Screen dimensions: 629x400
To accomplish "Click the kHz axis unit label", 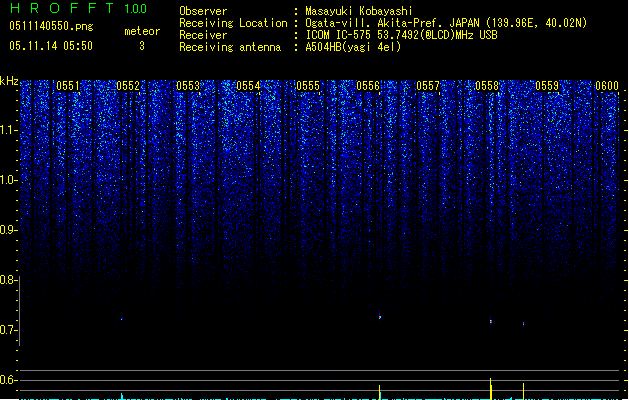I will 9,81.
